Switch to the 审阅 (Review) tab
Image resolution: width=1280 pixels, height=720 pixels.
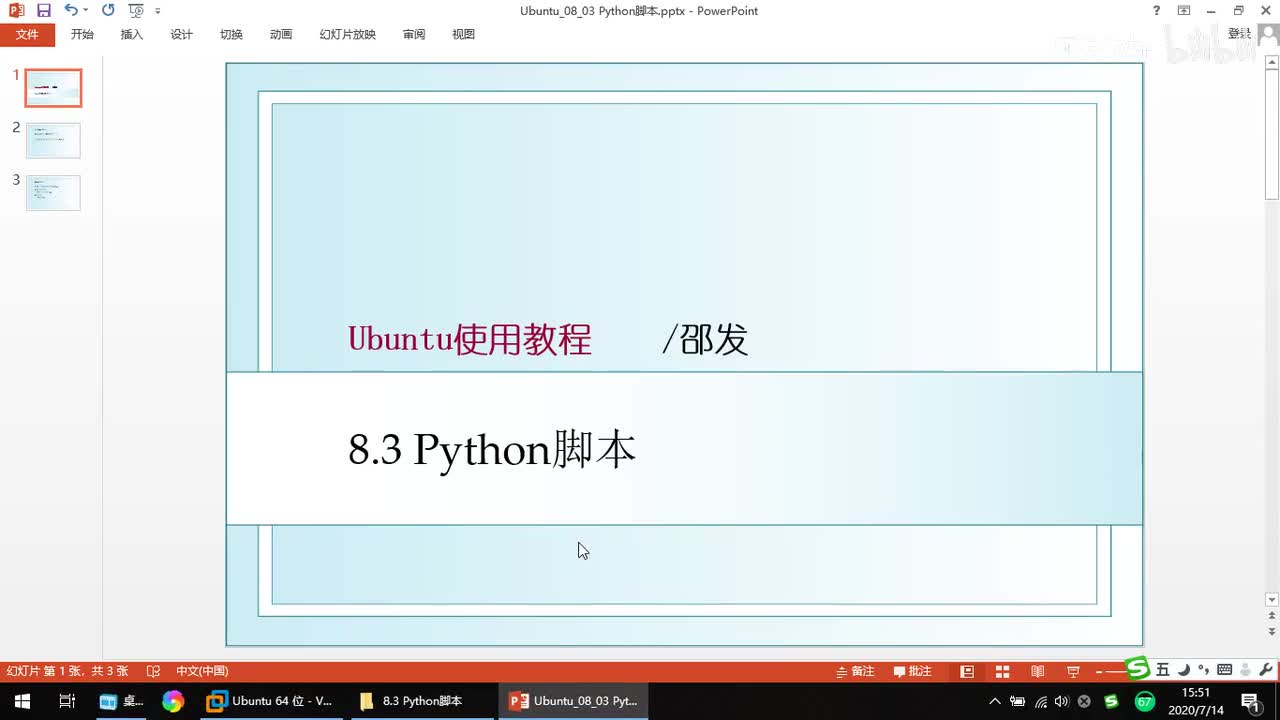click(414, 34)
